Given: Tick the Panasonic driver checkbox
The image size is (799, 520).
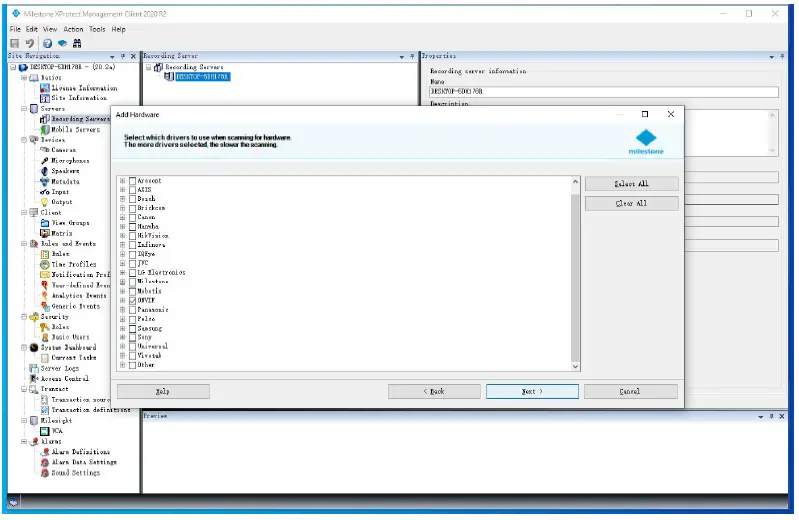Looking at the screenshot, I should coord(132,310).
